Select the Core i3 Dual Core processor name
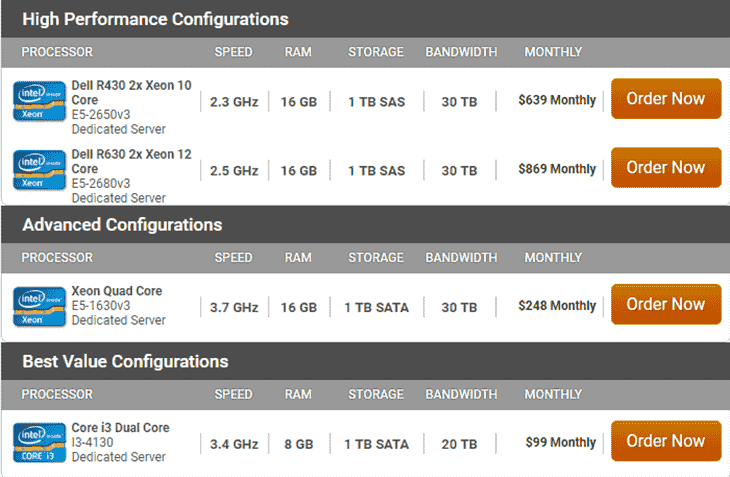This screenshot has width=730, height=477. tap(120, 427)
